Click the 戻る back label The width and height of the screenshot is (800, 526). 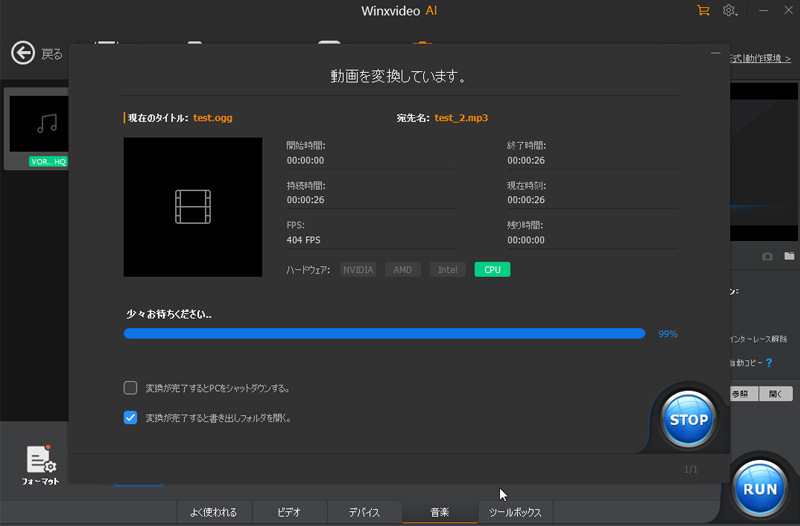[x=52, y=54]
